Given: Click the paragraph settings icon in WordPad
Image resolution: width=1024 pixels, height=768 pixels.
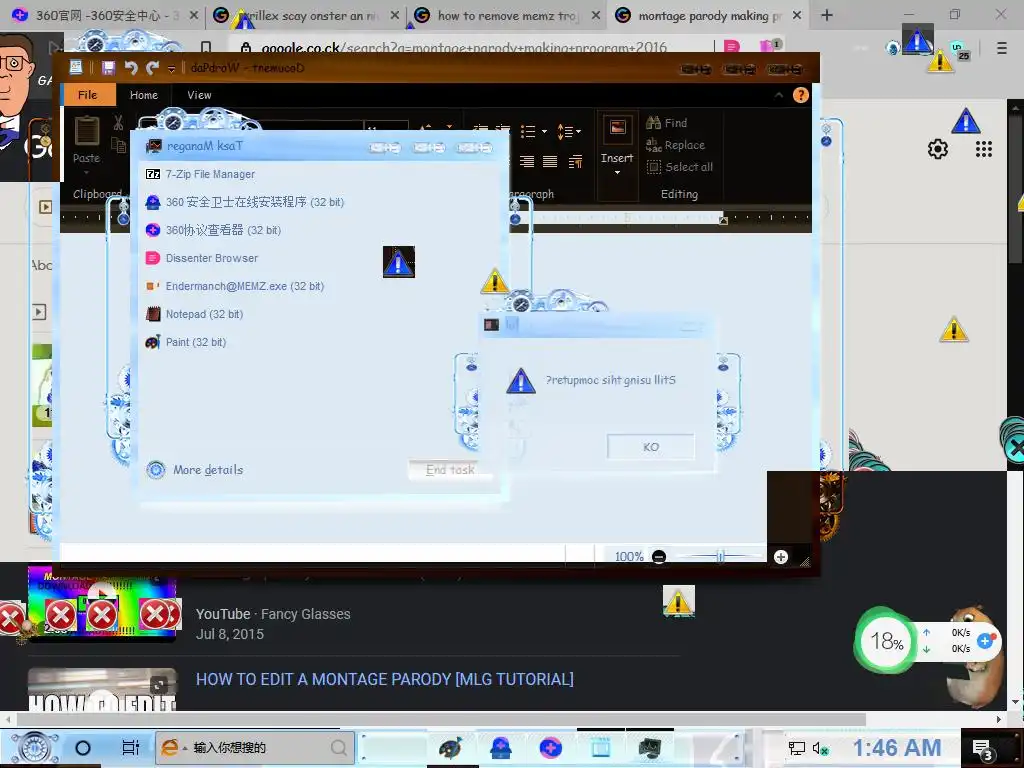Looking at the screenshot, I should click(x=575, y=161).
